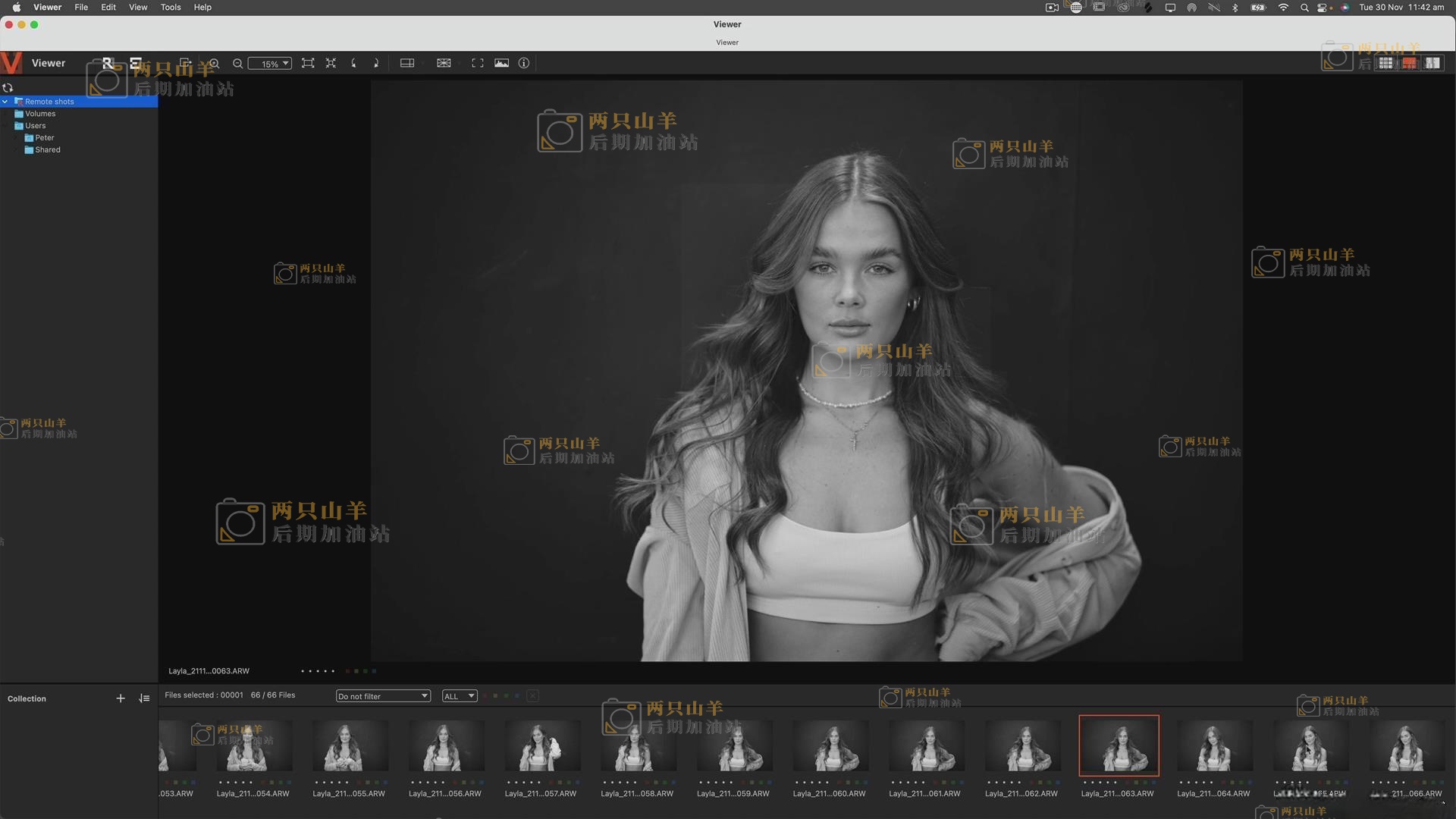Open the image info icon
The height and width of the screenshot is (819, 1456).
tap(524, 64)
